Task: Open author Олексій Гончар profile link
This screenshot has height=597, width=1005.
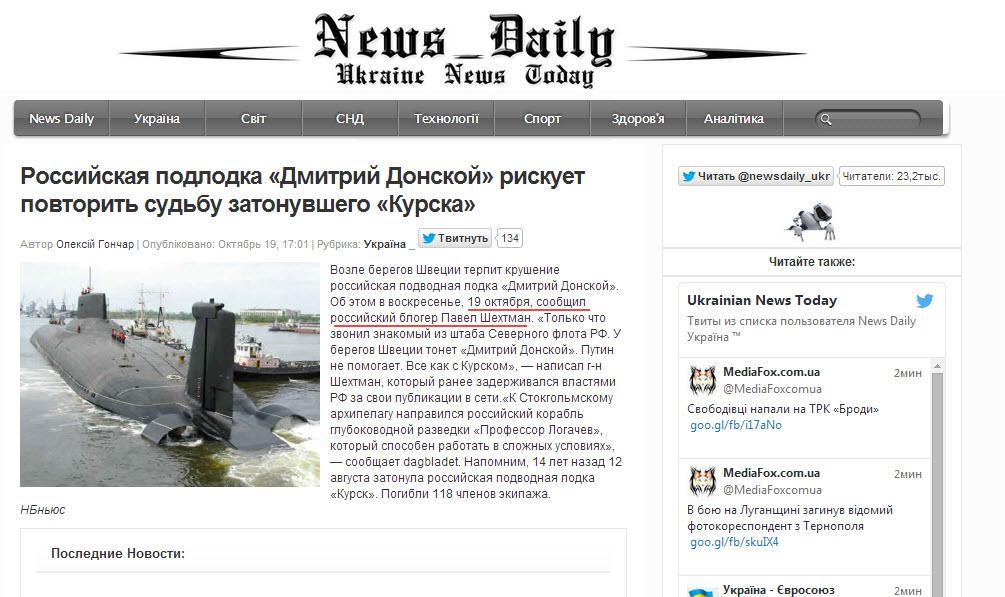Action: click(x=95, y=244)
